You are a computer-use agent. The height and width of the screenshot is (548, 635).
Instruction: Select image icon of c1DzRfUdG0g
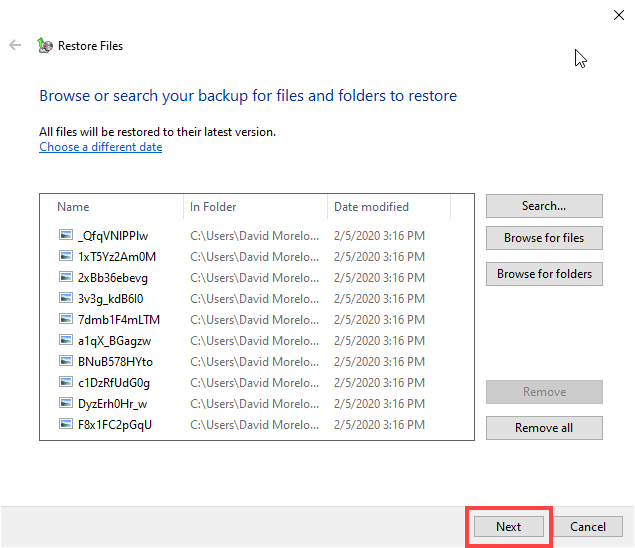point(66,382)
